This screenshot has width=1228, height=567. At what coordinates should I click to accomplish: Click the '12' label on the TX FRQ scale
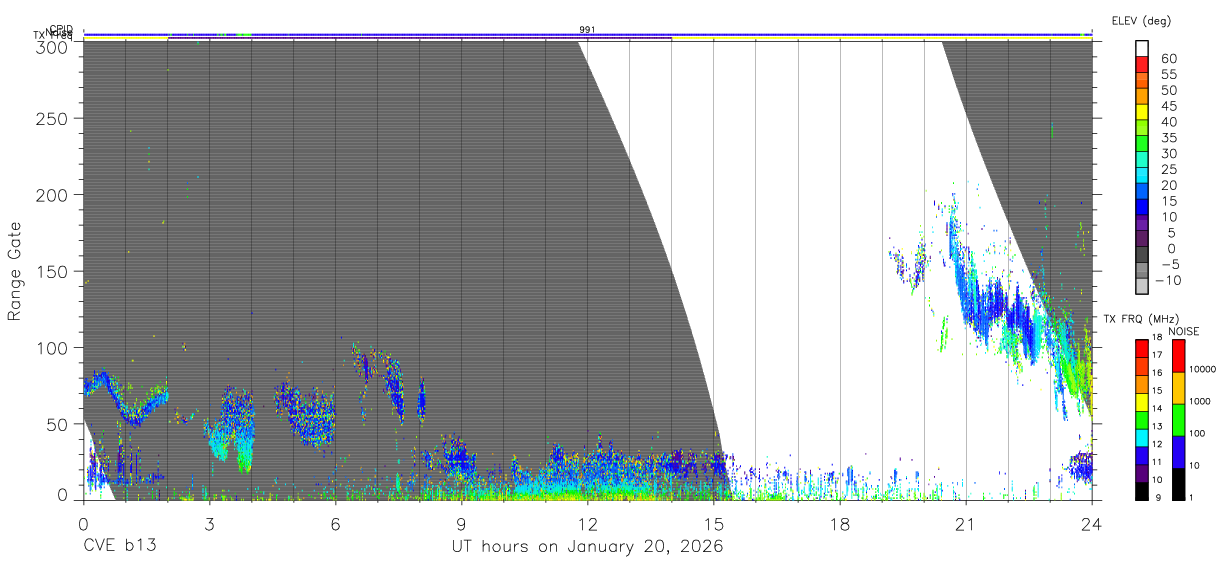tap(1156, 444)
